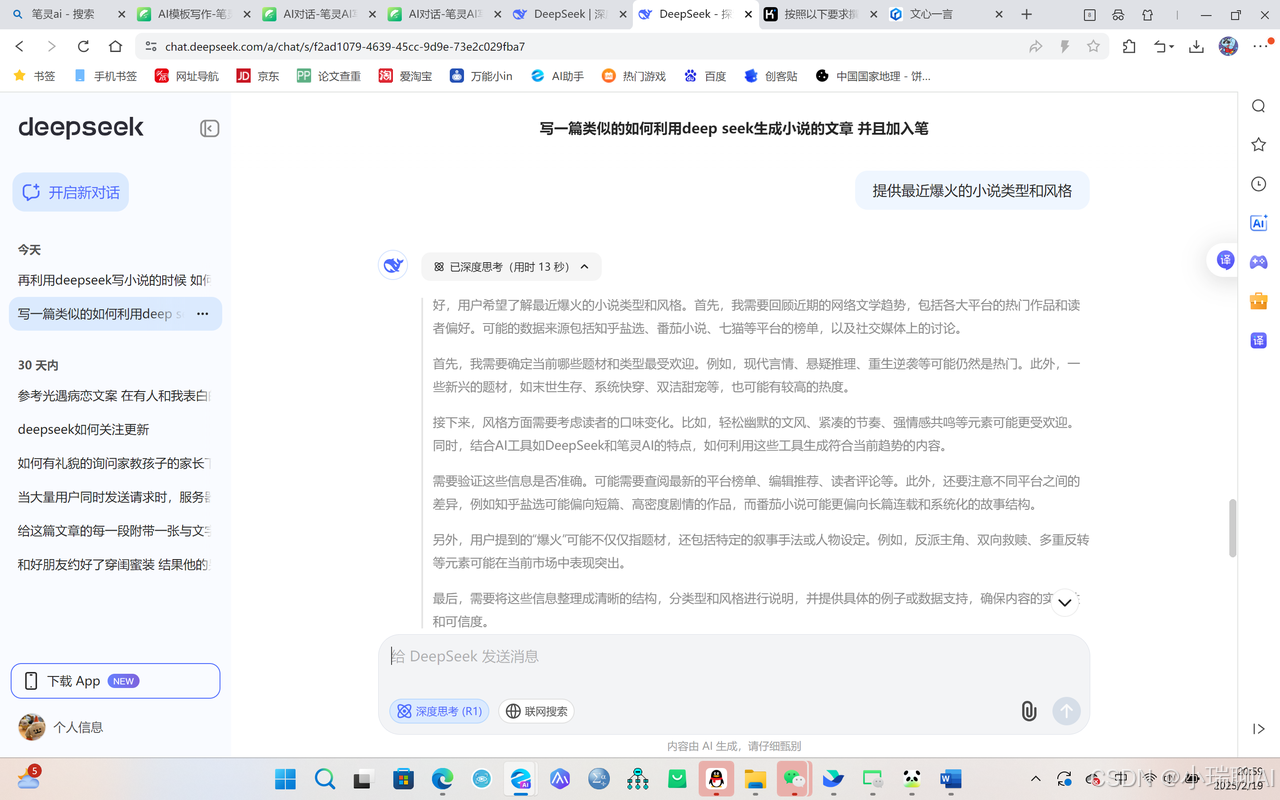Click the incognito glasses icon in title bar
Screen dimensions: 1280x800
pyautogui.click(x=1118, y=15)
